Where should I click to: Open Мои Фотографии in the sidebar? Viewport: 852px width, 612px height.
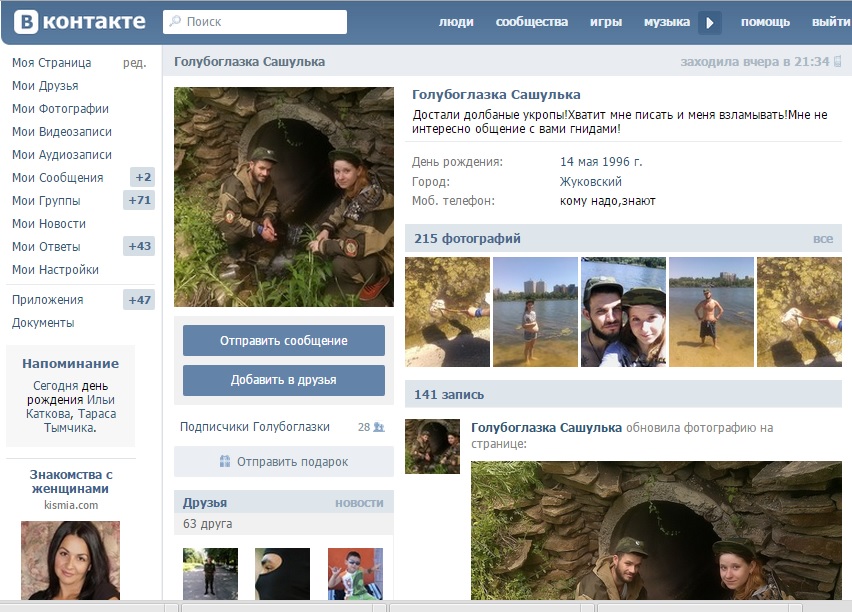pyautogui.click(x=60, y=108)
